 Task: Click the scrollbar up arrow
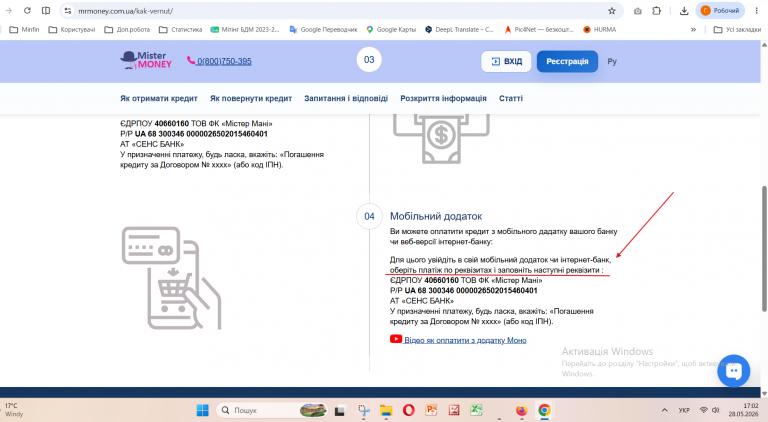[764, 45]
